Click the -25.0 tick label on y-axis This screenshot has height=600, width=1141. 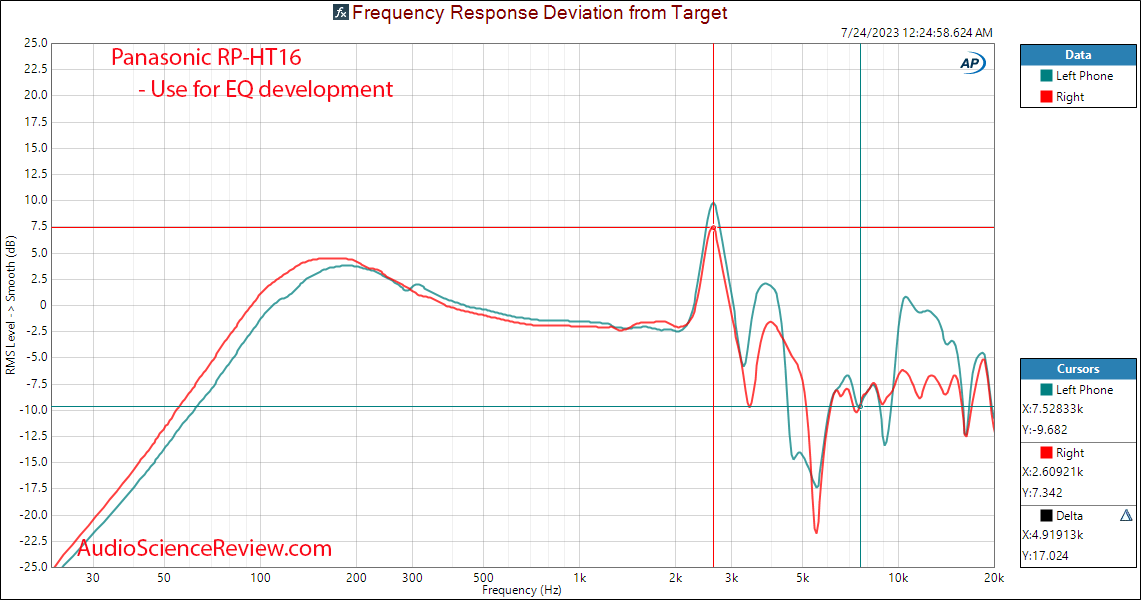(x=33, y=567)
